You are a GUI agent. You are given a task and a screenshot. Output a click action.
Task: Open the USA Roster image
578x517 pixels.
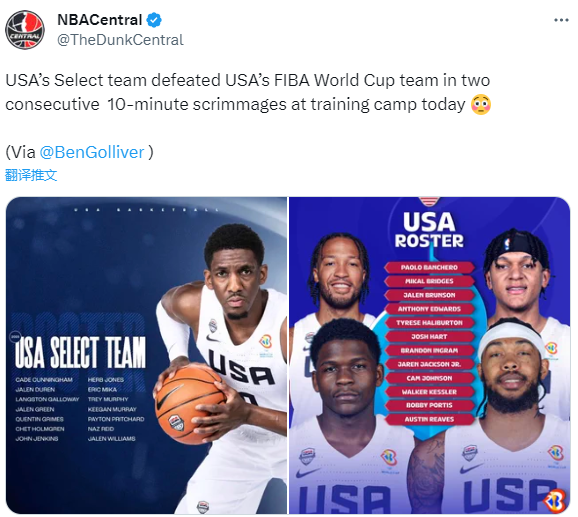coord(429,355)
